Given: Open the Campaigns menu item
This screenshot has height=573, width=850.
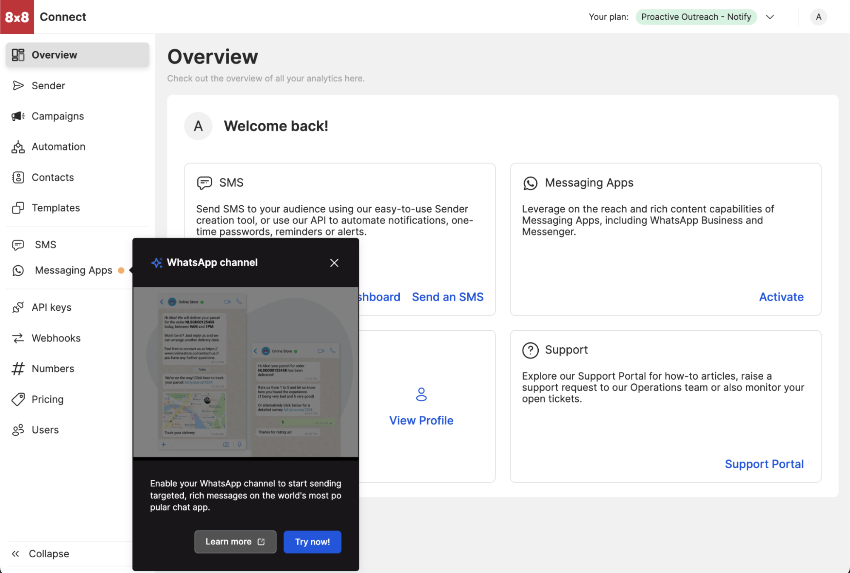Looking at the screenshot, I should tap(78, 116).
